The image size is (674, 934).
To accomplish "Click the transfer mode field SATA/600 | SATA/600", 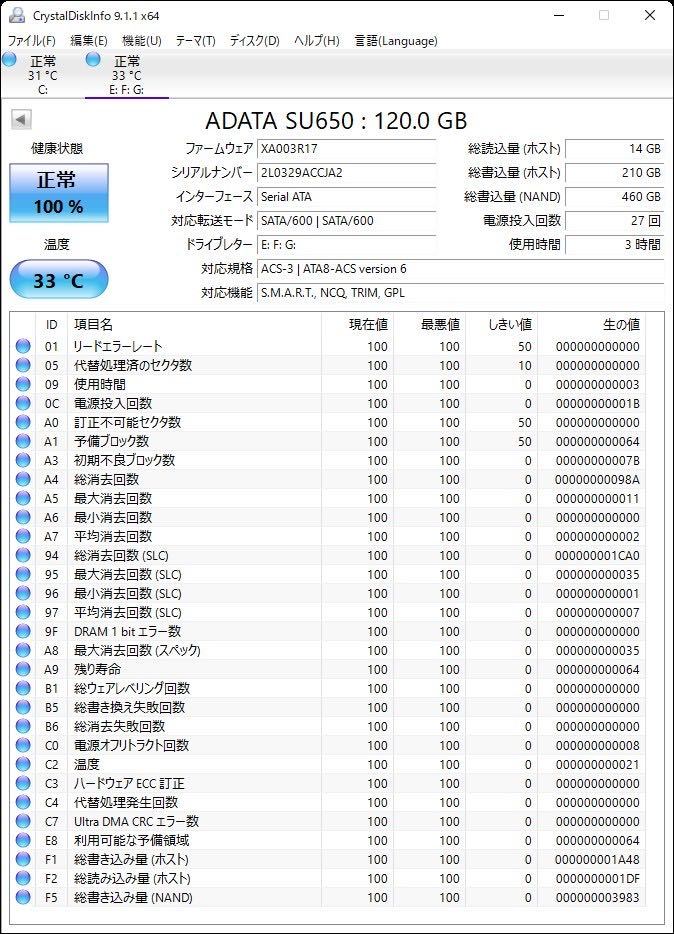I will click(x=347, y=220).
